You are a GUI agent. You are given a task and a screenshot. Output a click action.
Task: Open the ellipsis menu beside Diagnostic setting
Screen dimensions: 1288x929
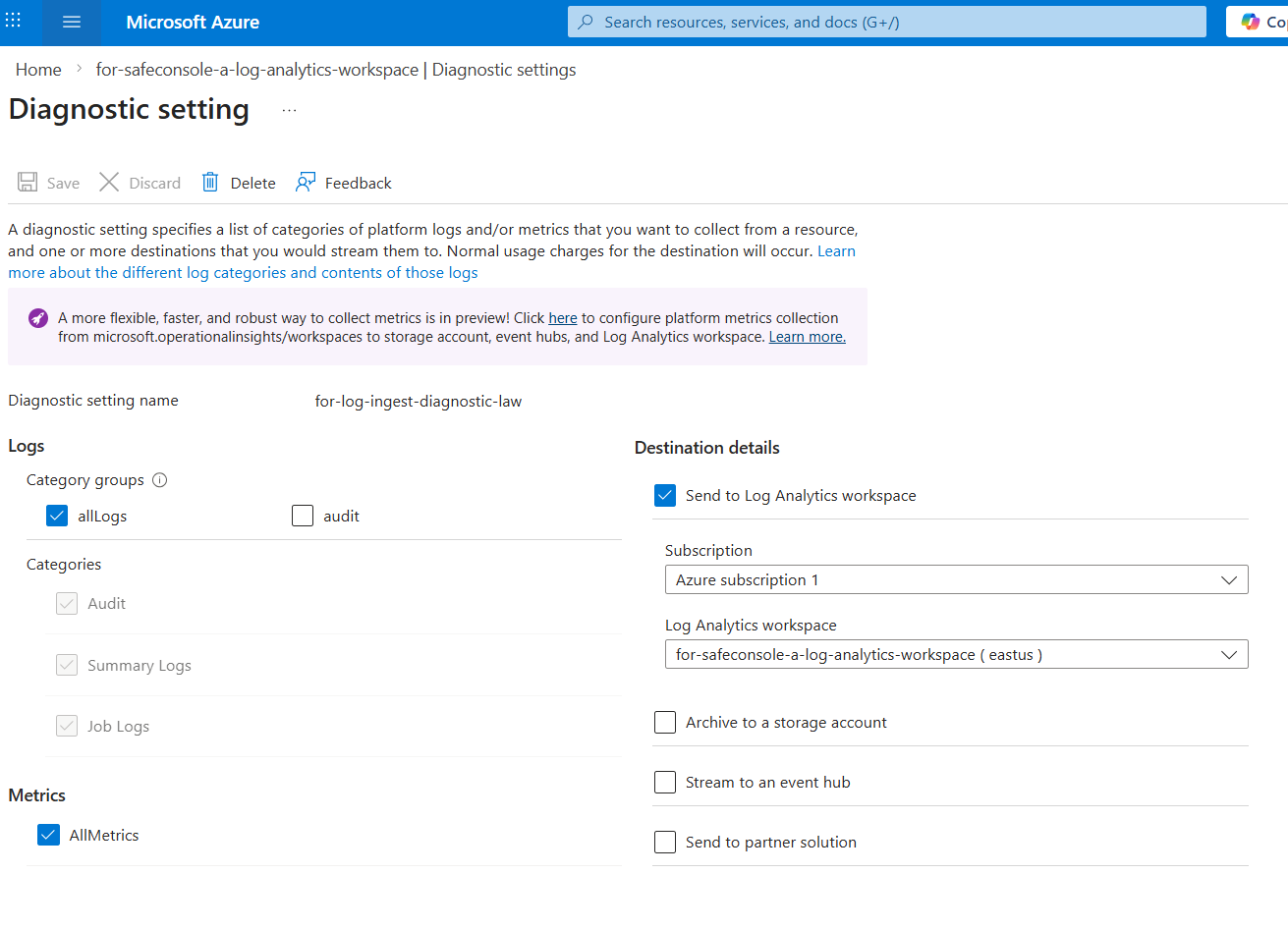[289, 110]
